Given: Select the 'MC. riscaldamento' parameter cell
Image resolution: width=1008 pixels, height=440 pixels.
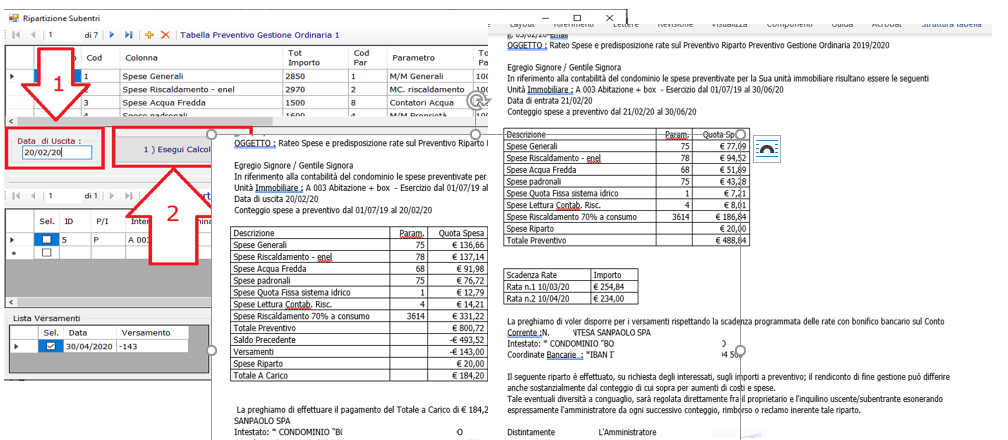Looking at the screenshot, I should click(429, 89).
